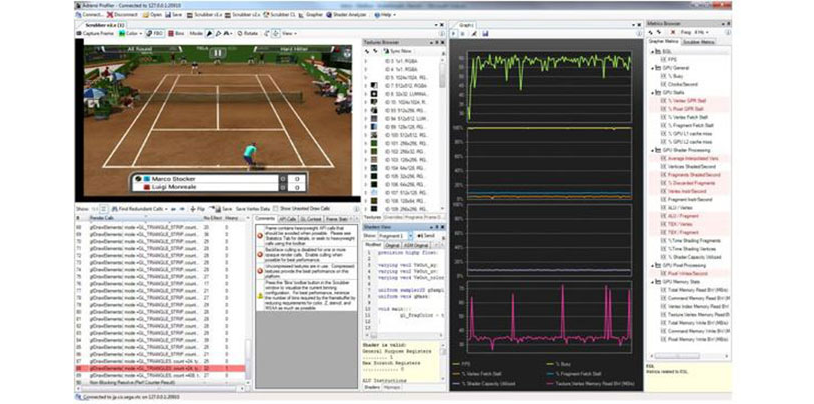Select the uncompressed textures warning comment

tap(306, 272)
